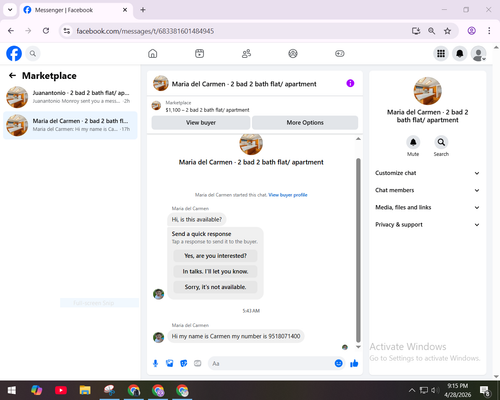The height and width of the screenshot is (400, 500).
Task: Open YouTube from the taskbar
Action: pyautogui.click(x=61, y=390)
